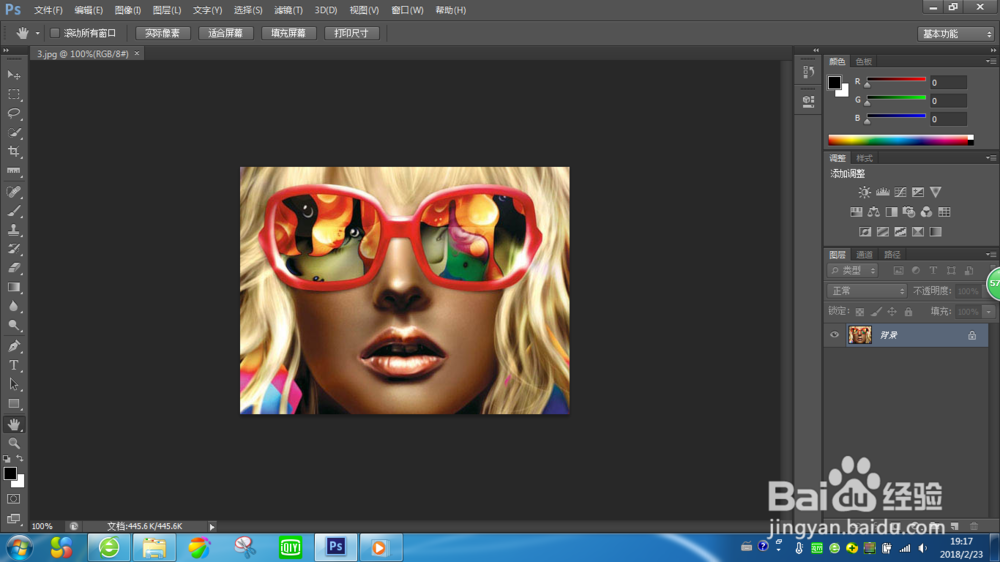Toggle lock position
This screenshot has width=1000, height=562.
(x=892, y=312)
